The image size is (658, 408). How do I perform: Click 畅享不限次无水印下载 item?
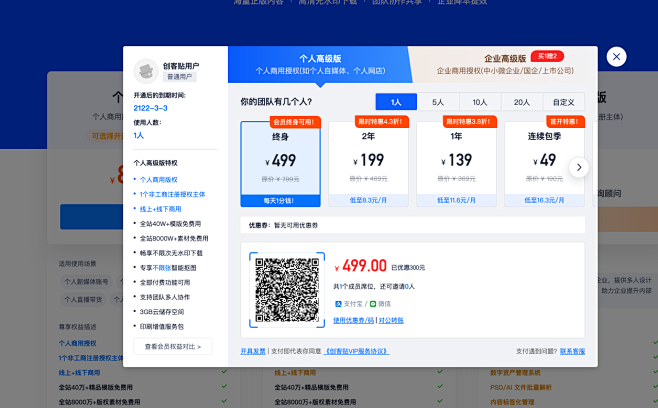(x=171, y=253)
